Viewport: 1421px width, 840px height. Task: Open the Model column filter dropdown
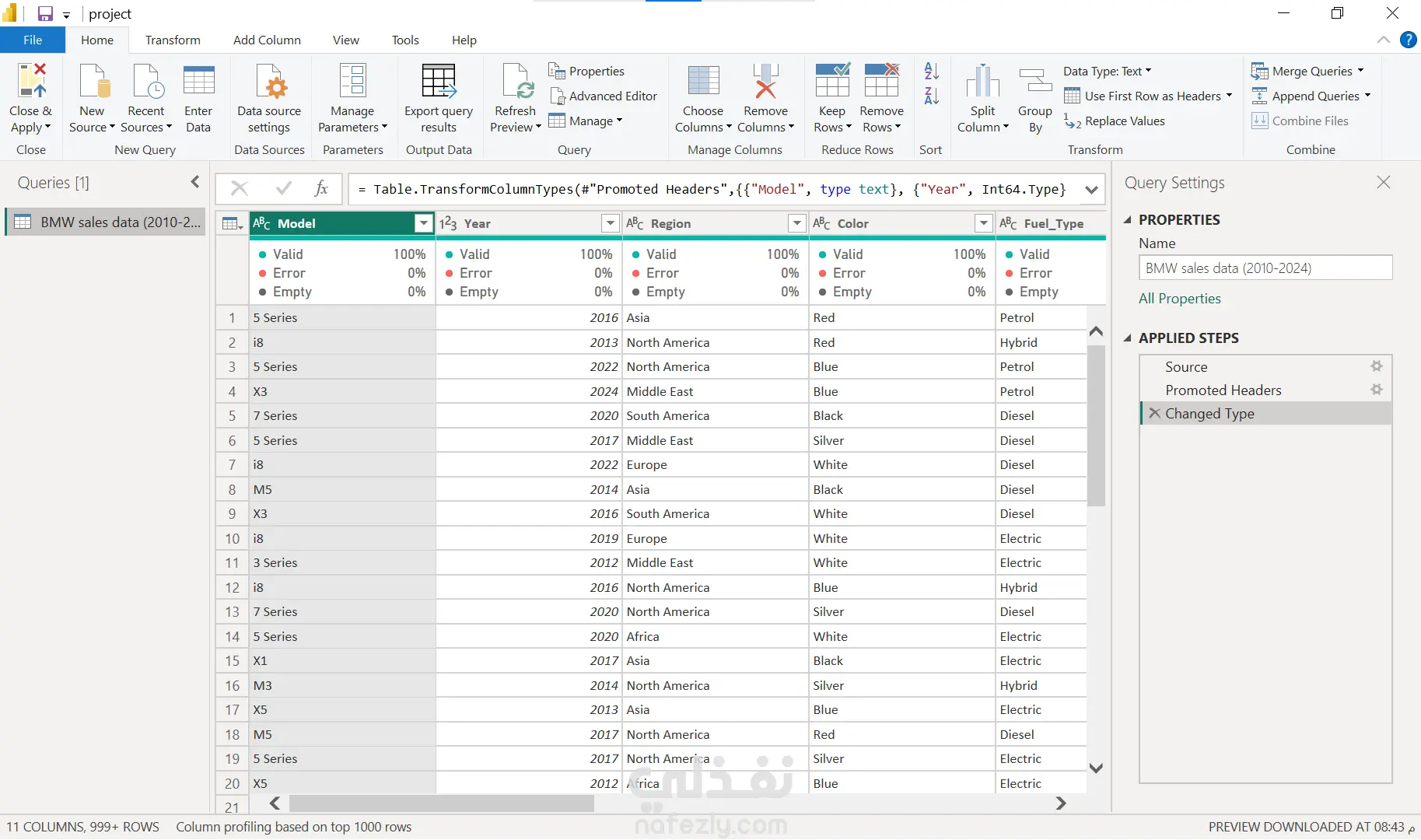click(423, 223)
